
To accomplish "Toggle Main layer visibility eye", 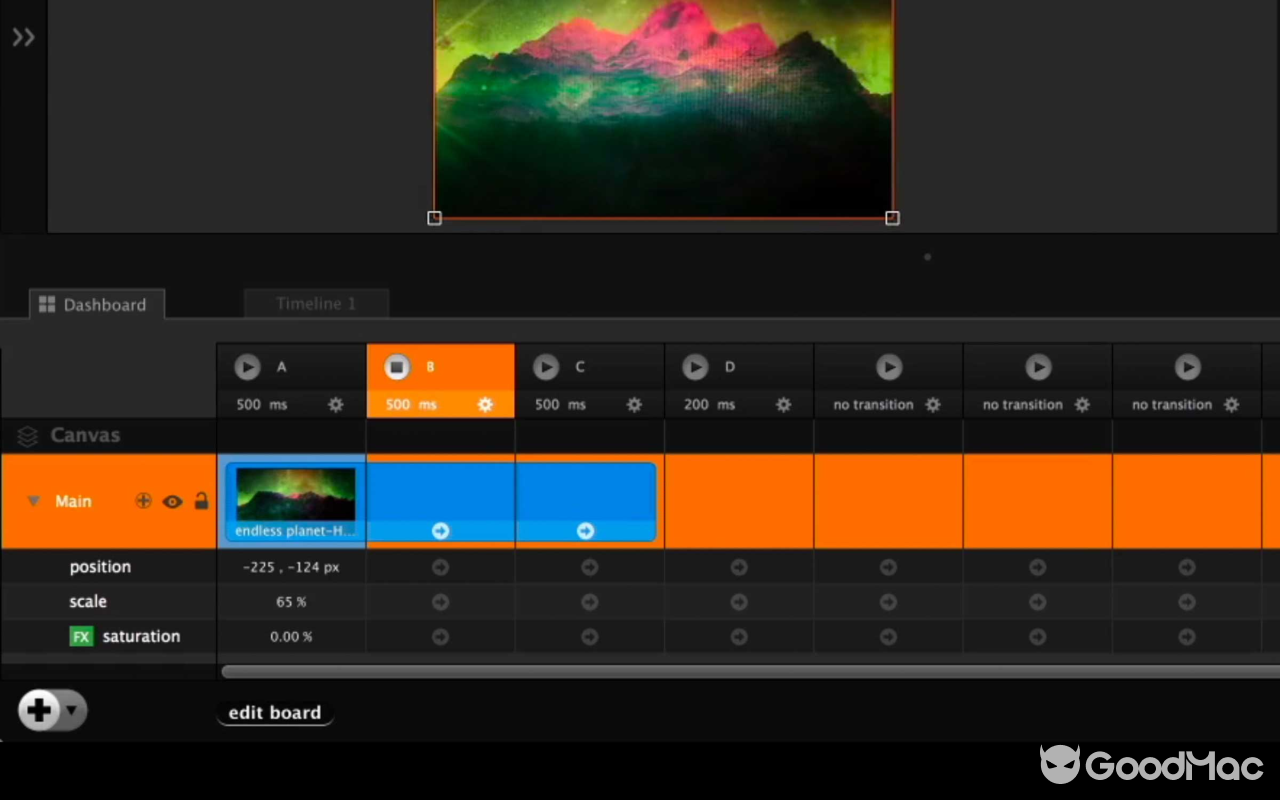I will (x=172, y=502).
